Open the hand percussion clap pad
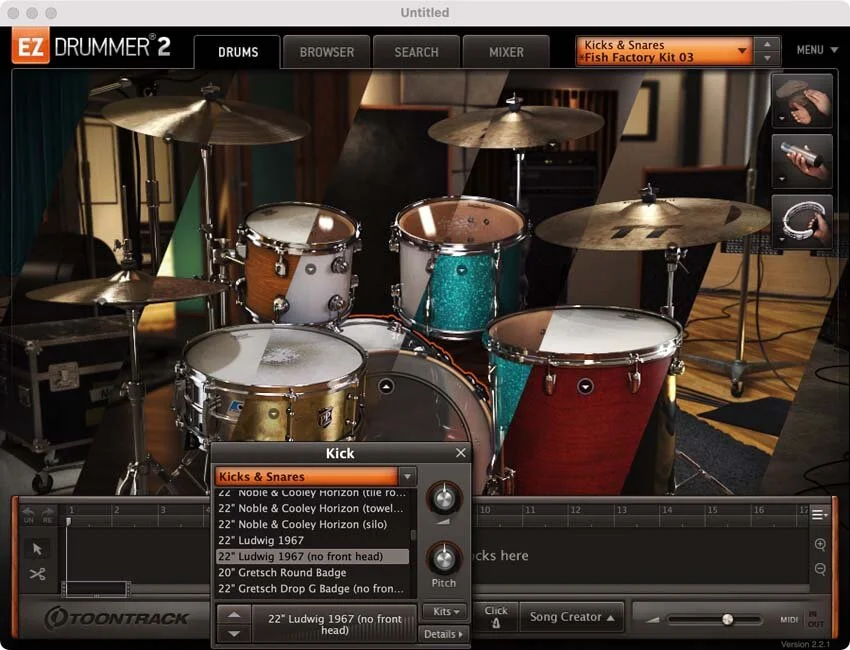The height and width of the screenshot is (650, 850). point(802,101)
